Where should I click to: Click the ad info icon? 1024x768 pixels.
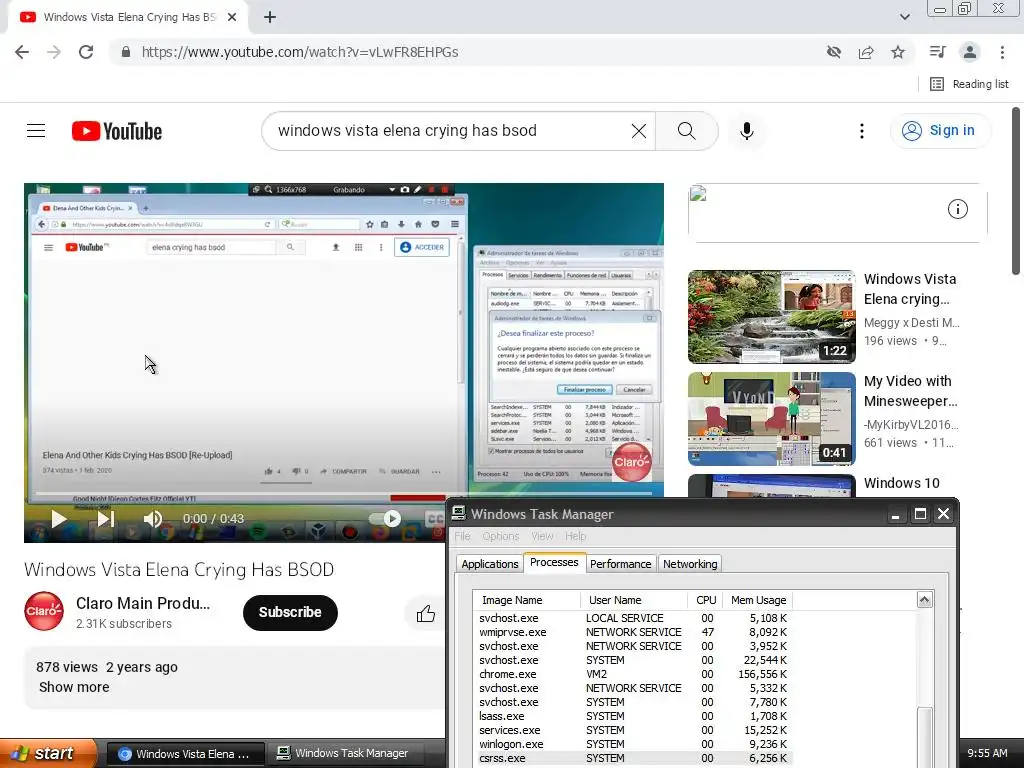957,209
